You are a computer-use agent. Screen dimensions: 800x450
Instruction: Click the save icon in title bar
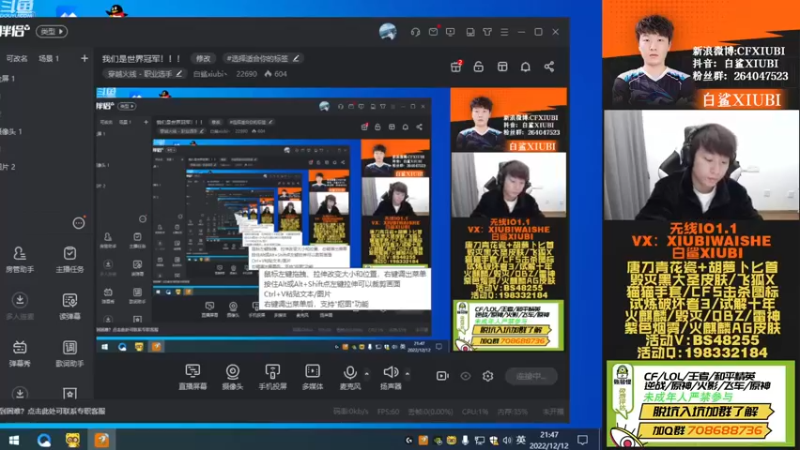[470, 32]
